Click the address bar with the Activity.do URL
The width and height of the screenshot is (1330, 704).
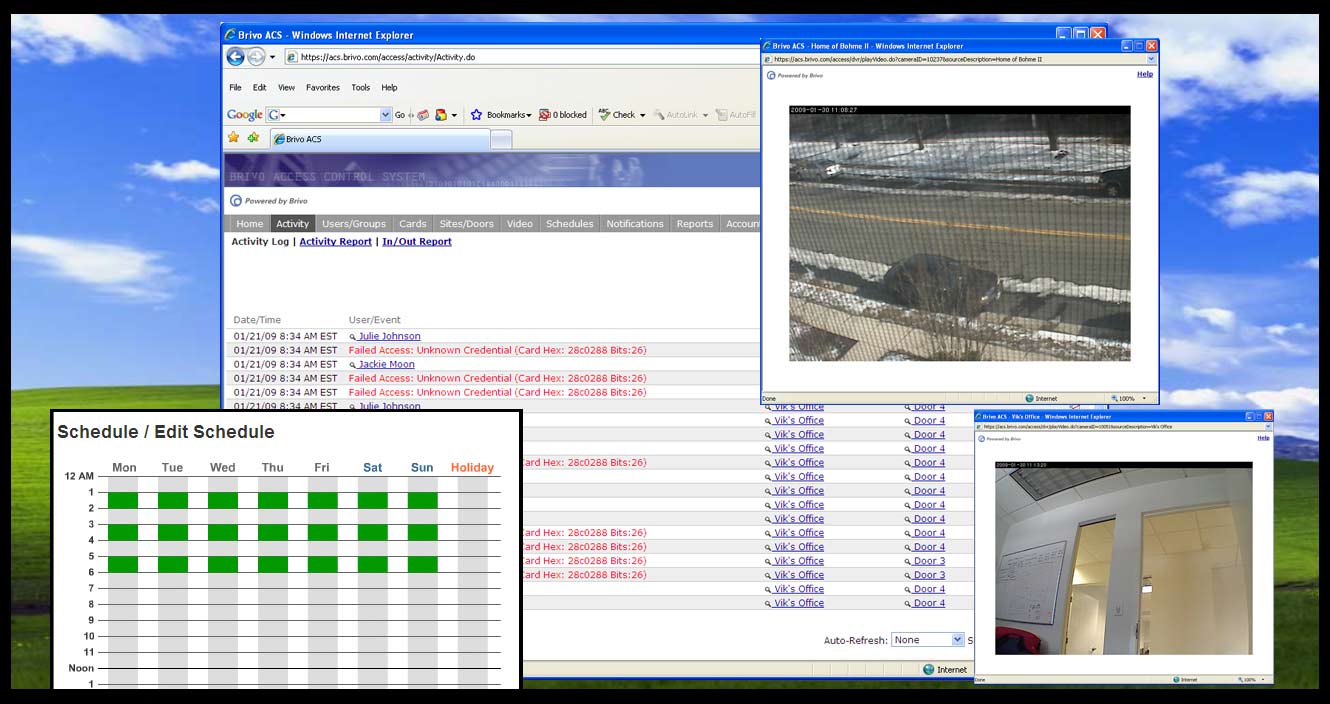pos(522,57)
